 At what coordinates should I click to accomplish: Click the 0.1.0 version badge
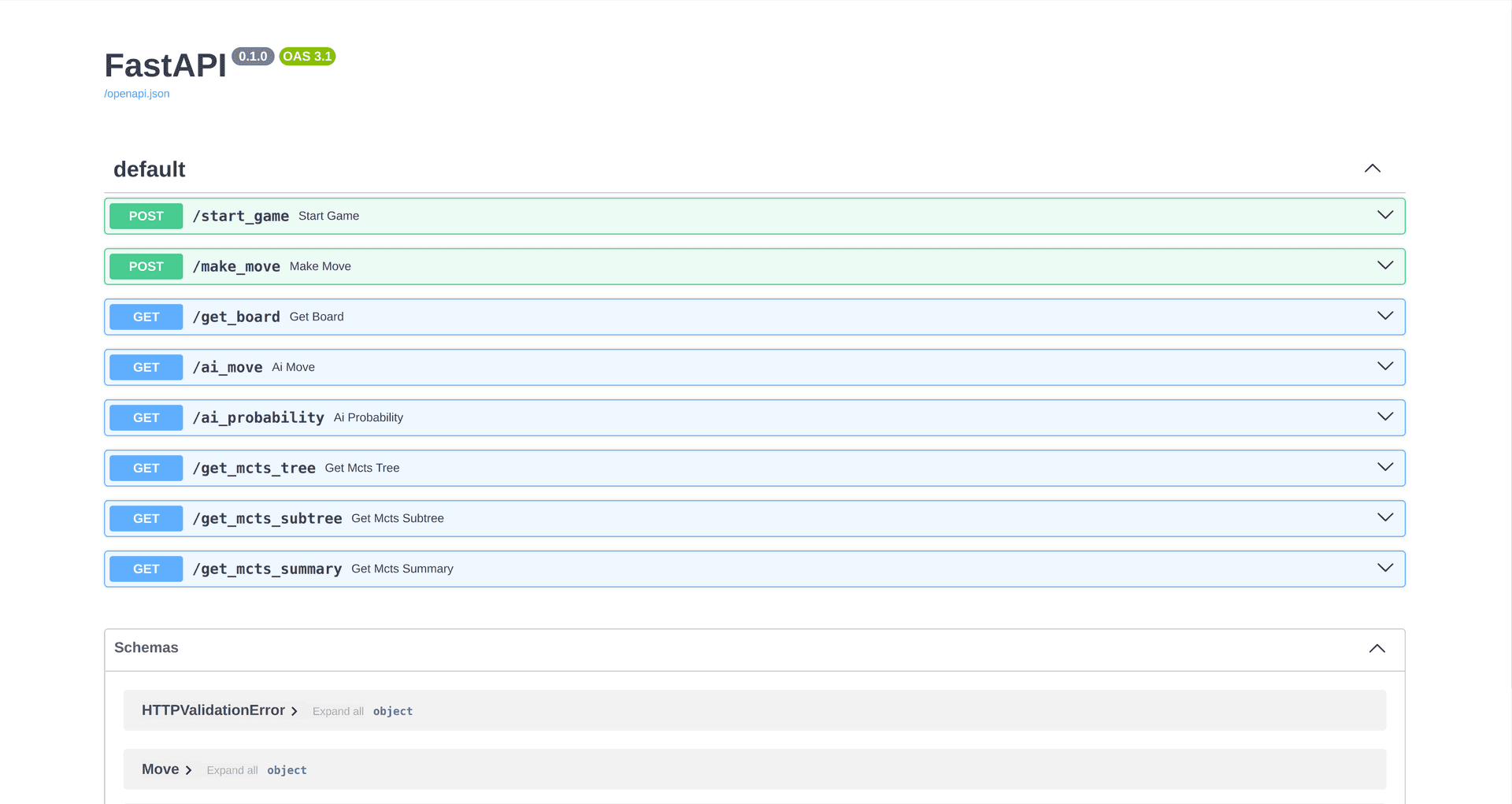(x=253, y=57)
